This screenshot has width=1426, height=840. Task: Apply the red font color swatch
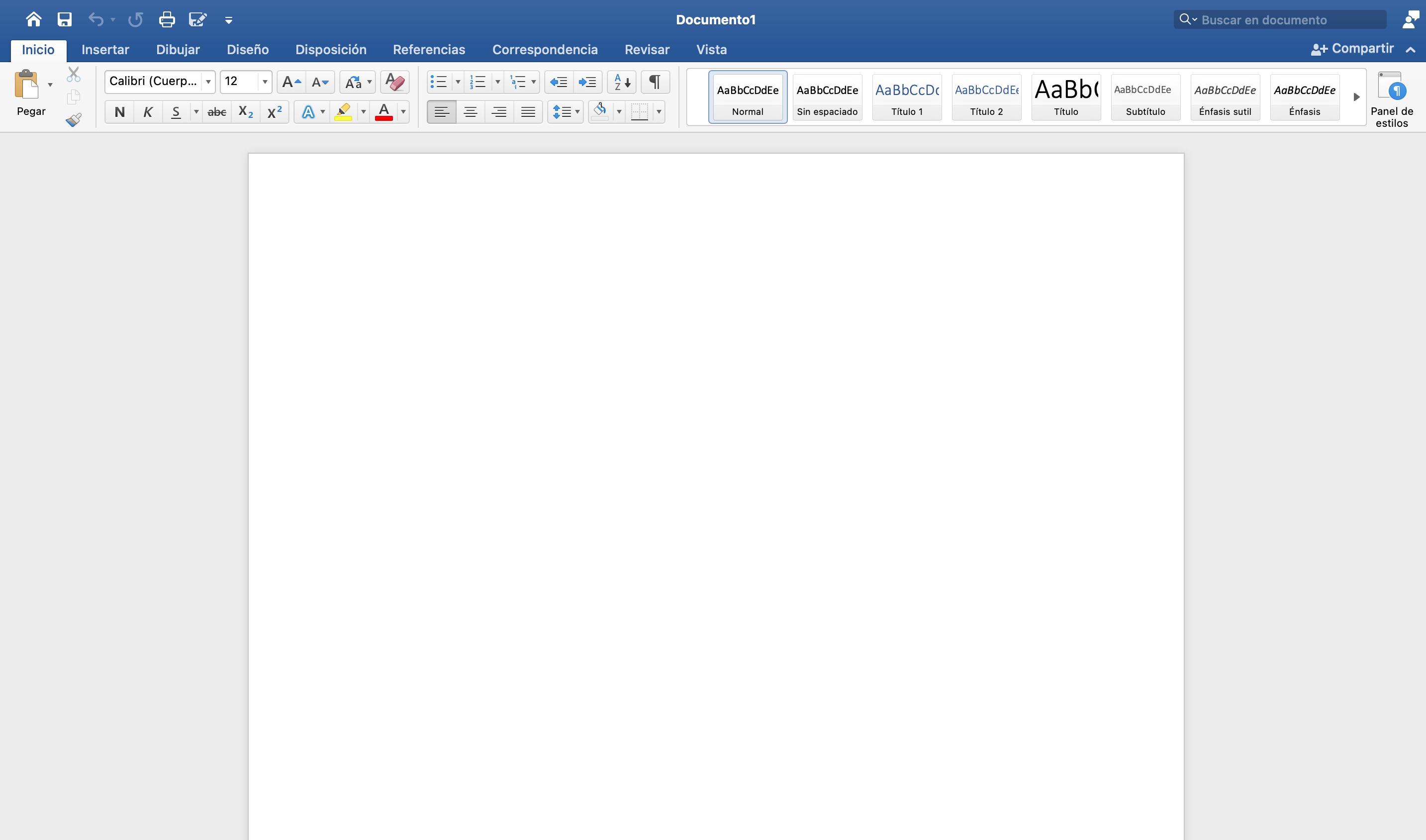click(384, 112)
